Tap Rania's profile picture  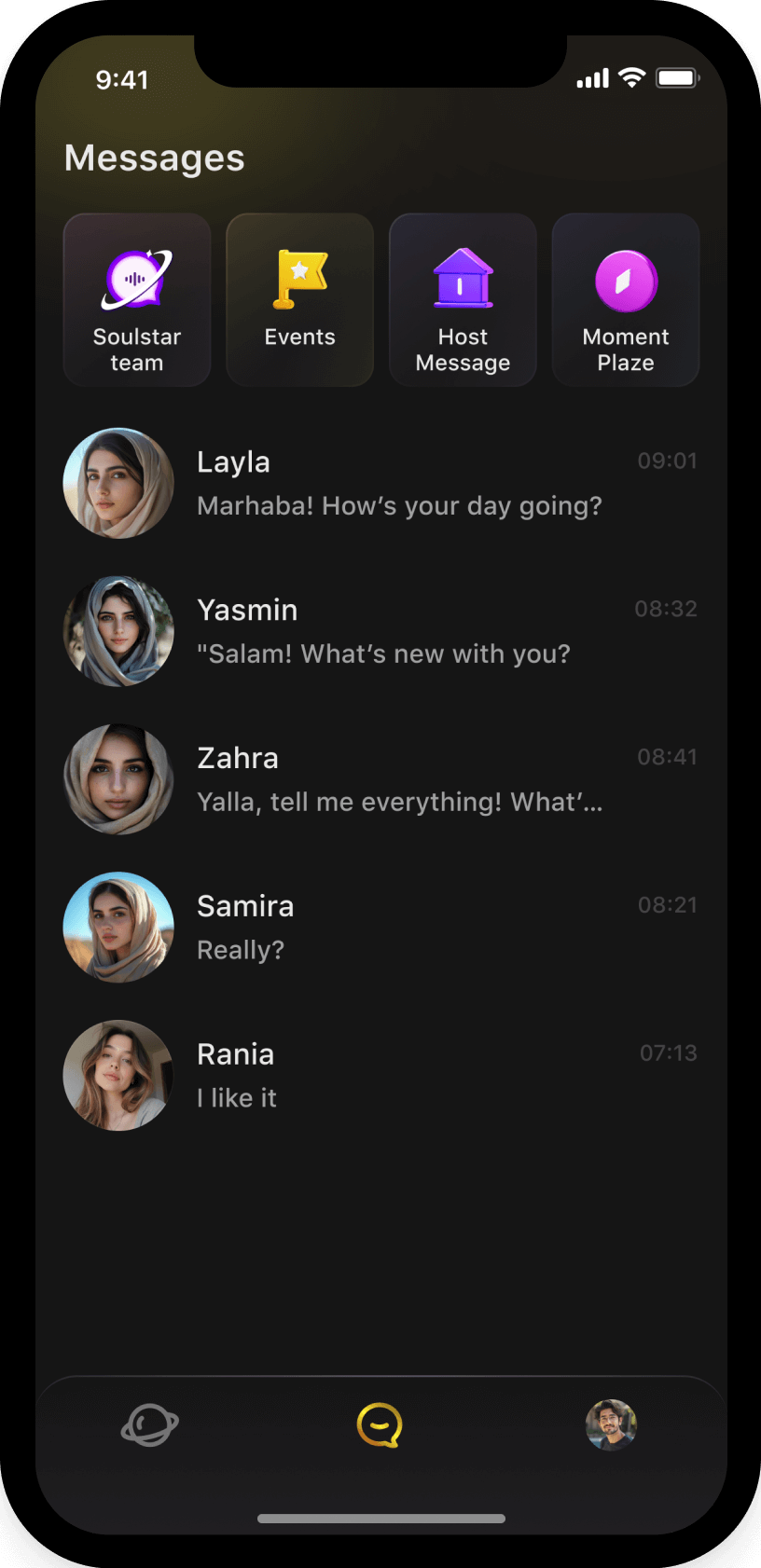point(118,1076)
